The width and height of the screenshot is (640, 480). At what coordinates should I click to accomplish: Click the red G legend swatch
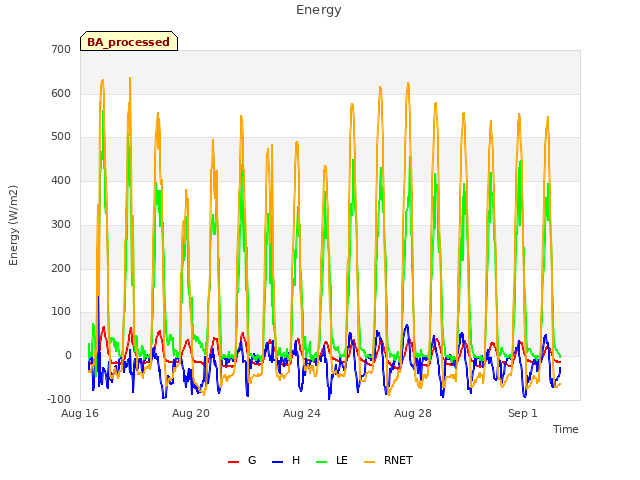[233, 462]
